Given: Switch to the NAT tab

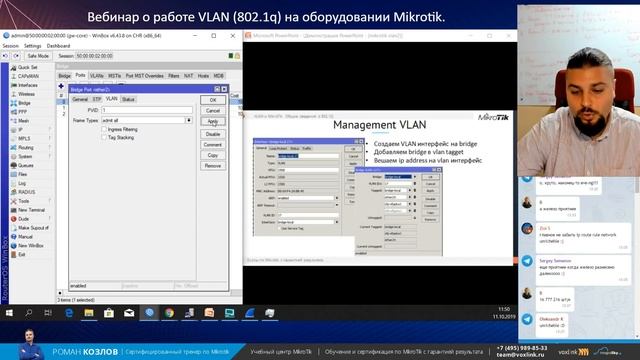Looking at the screenshot, I should [x=189, y=76].
